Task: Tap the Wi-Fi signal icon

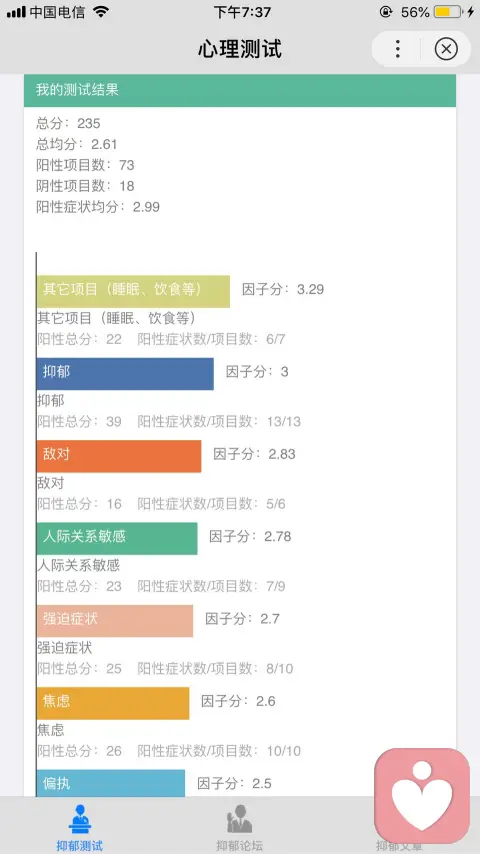Action: (101, 11)
